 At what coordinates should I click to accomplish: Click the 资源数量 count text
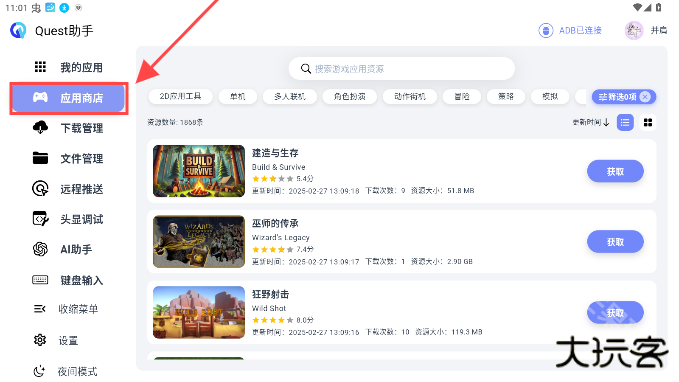175,123
